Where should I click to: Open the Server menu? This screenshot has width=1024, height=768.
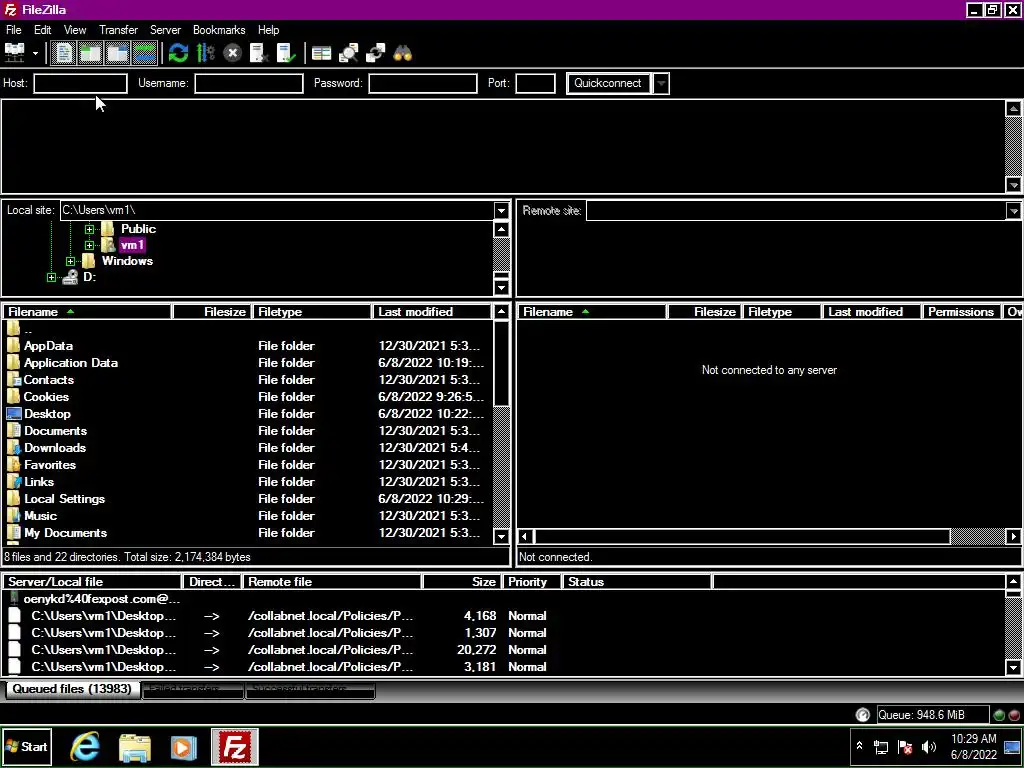coord(165,30)
